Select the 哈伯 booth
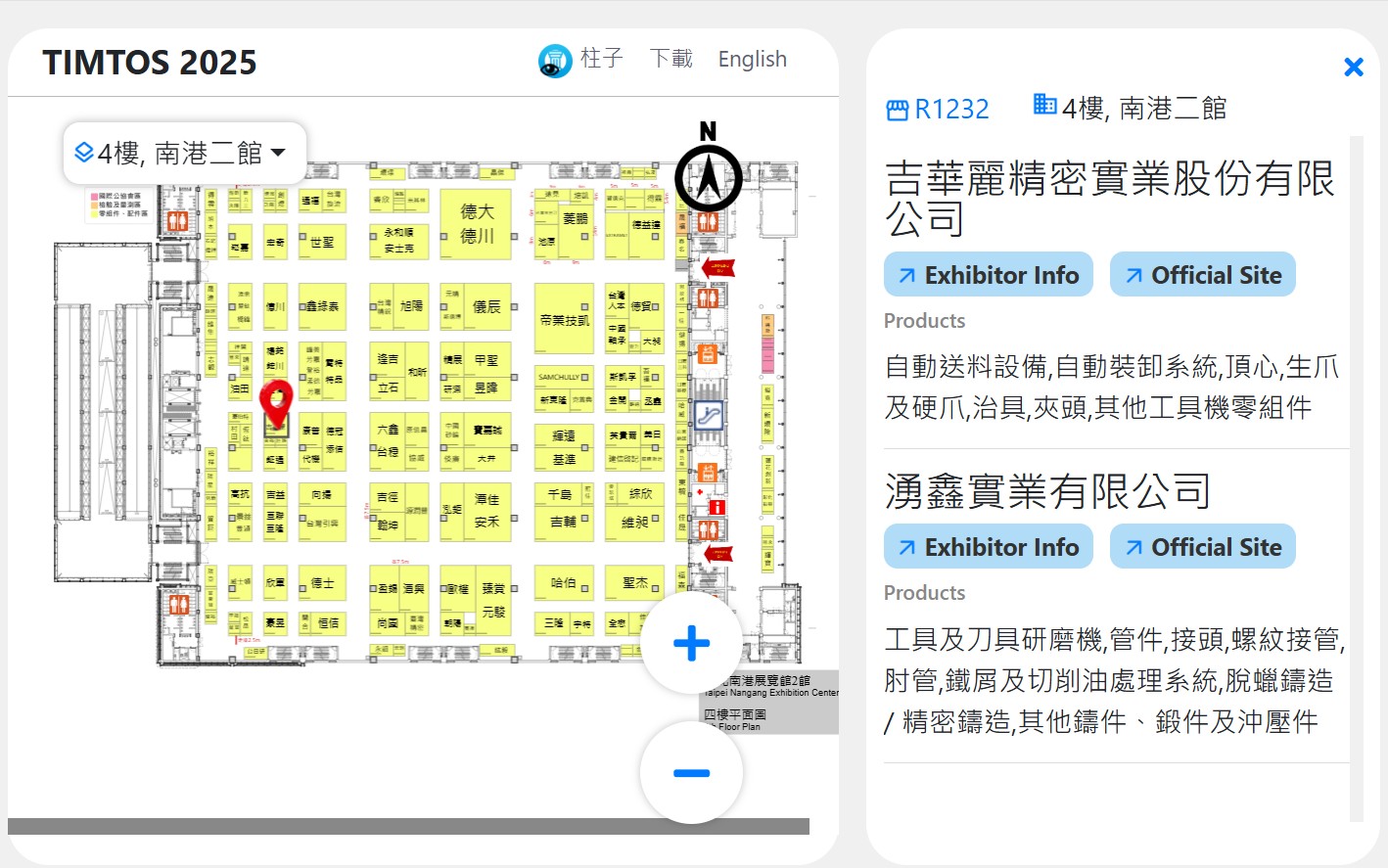This screenshot has height=868, width=1388. tap(564, 583)
